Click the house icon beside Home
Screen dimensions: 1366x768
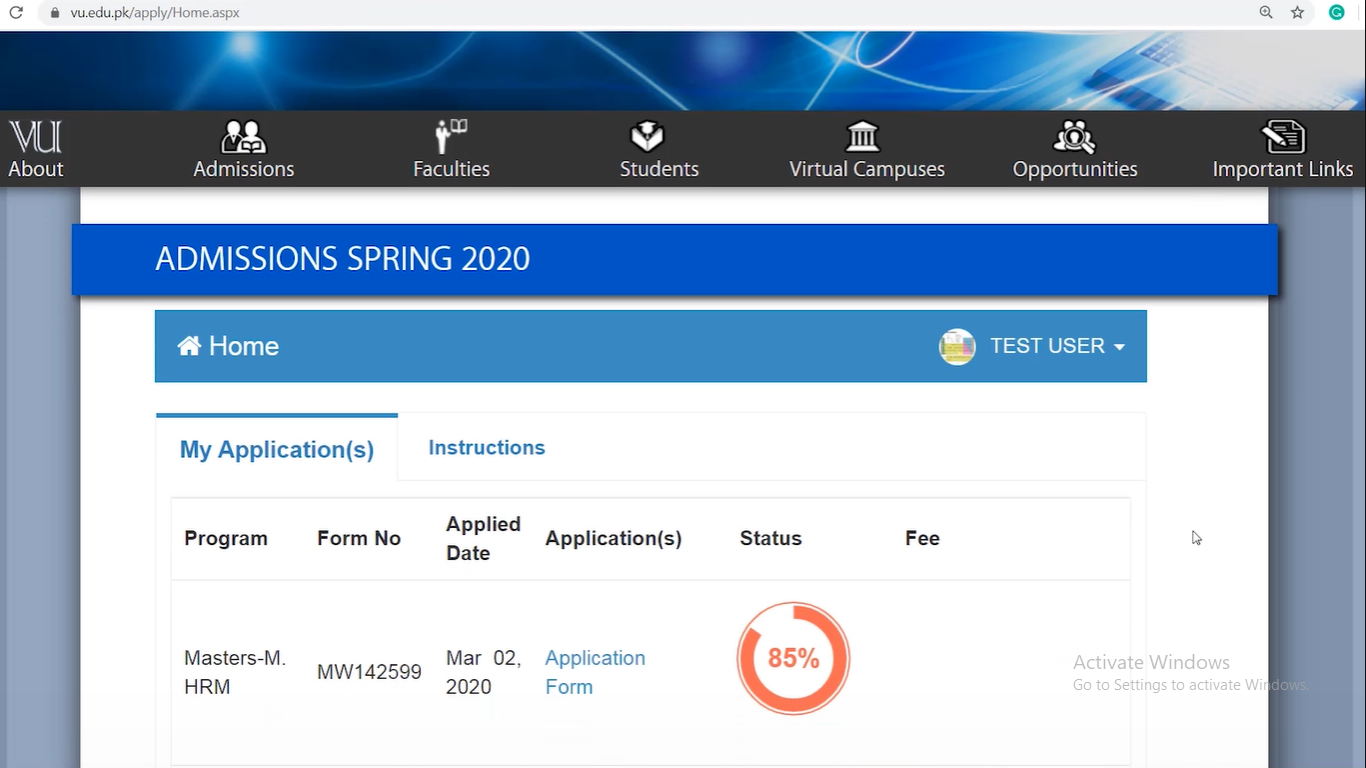[189, 346]
